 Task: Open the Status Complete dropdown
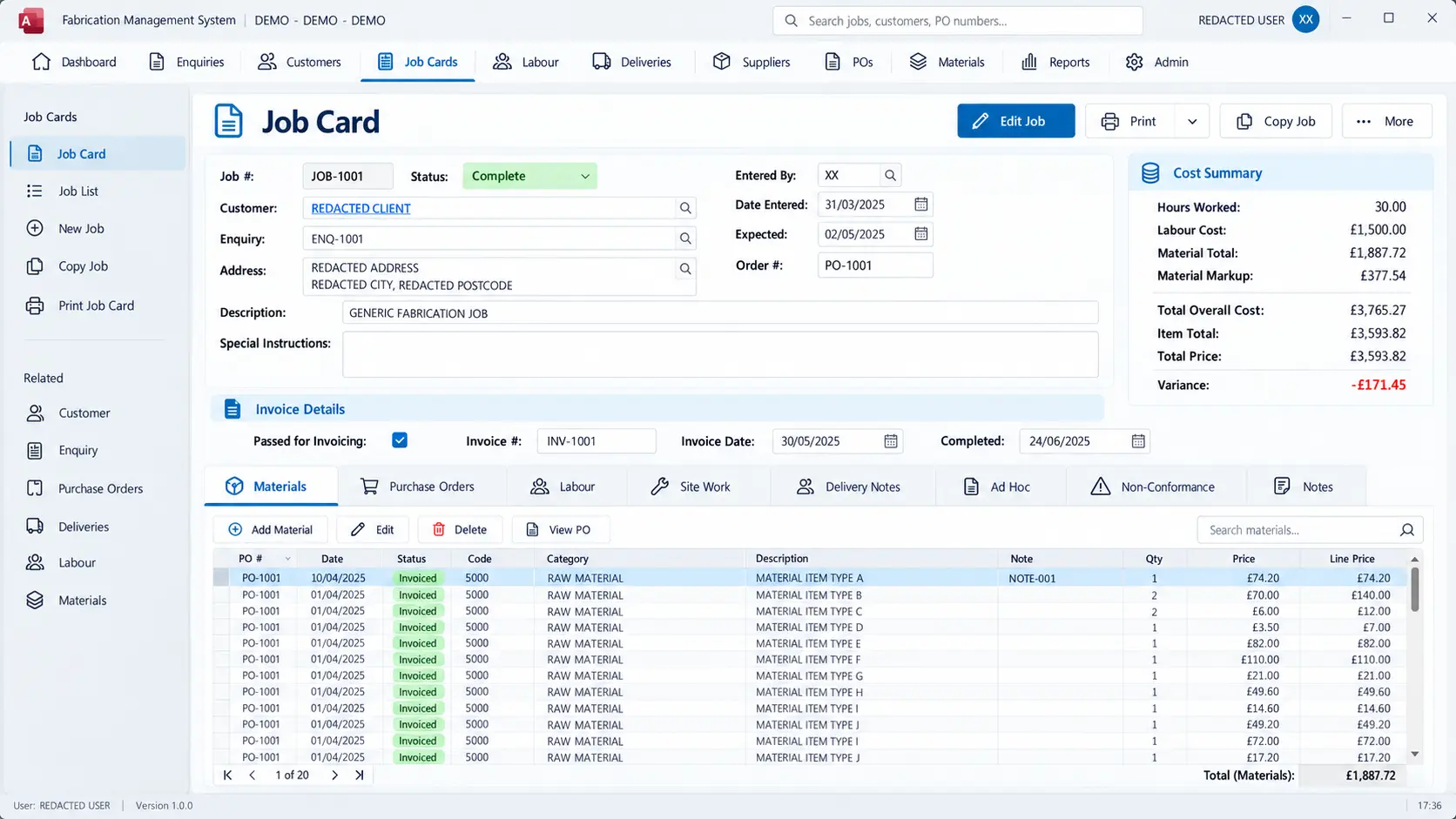click(529, 176)
